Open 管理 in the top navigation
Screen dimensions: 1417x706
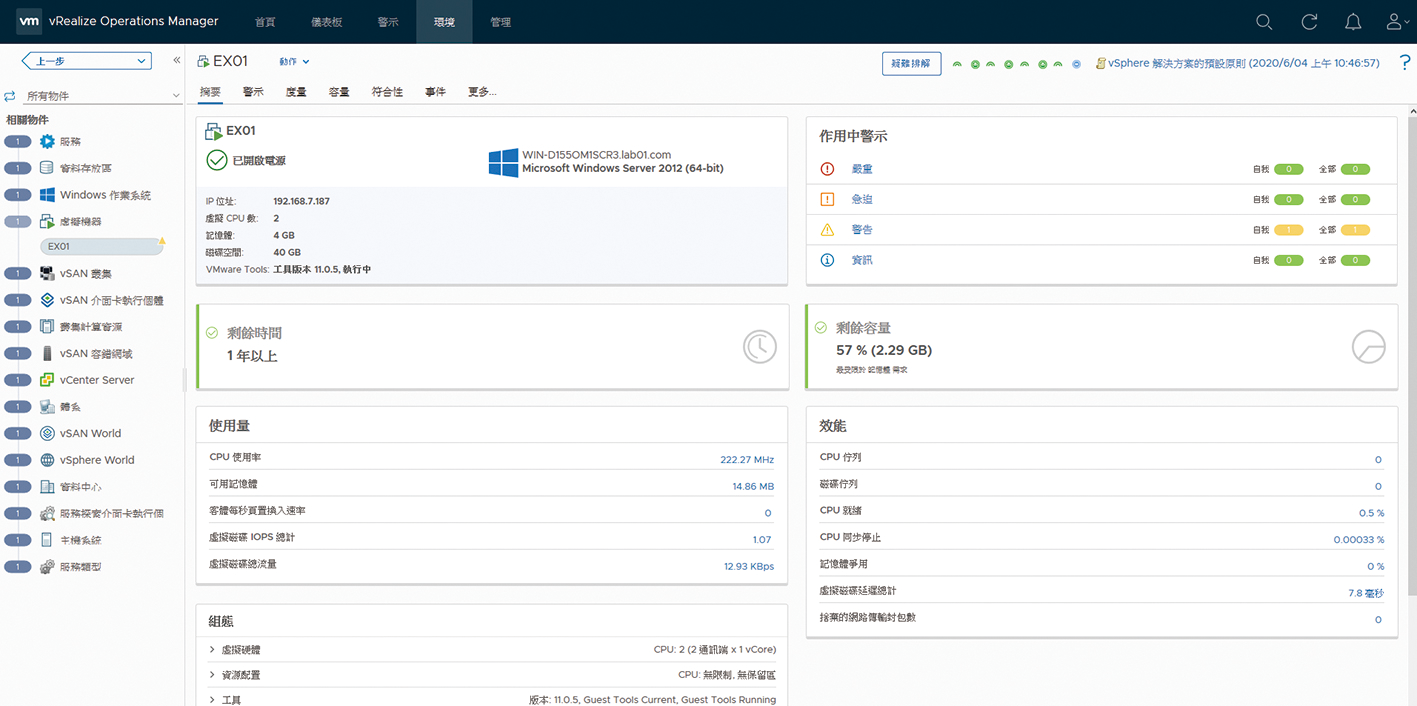[x=500, y=22]
